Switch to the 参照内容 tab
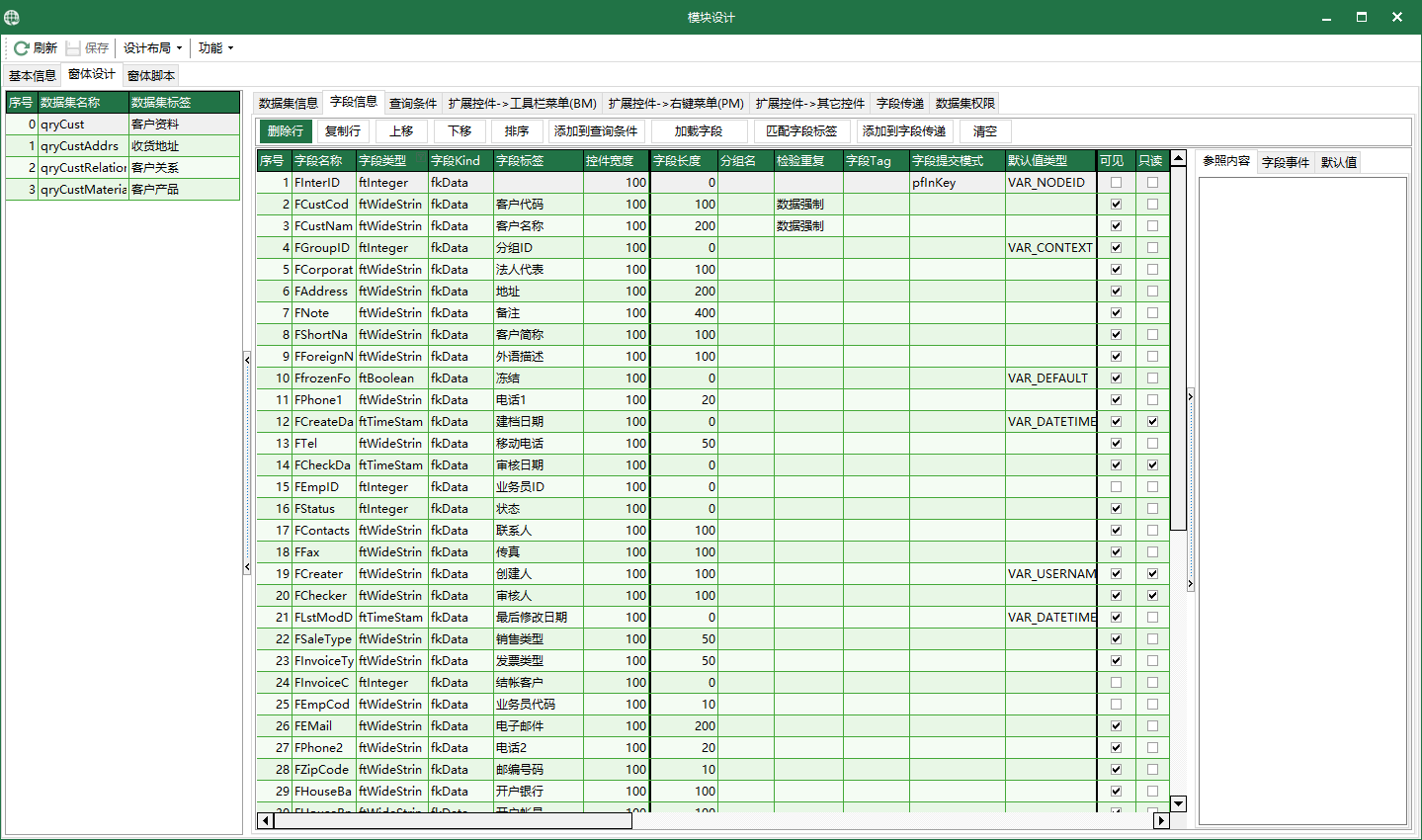 click(x=1226, y=161)
